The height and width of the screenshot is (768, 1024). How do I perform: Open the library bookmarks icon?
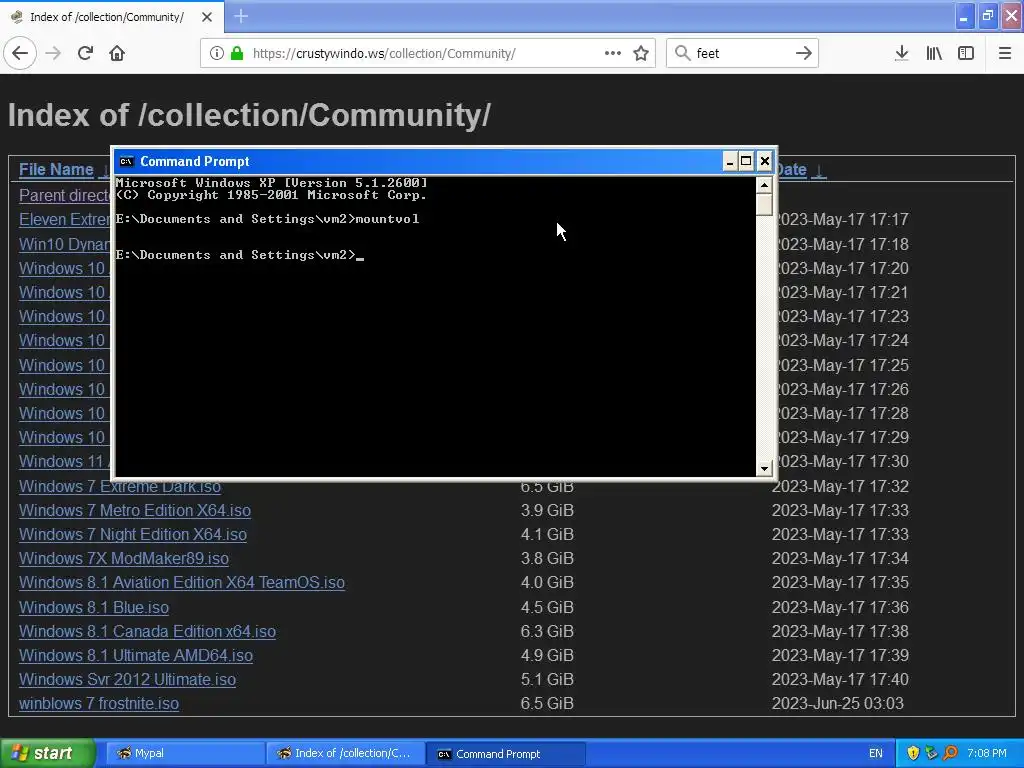click(934, 53)
